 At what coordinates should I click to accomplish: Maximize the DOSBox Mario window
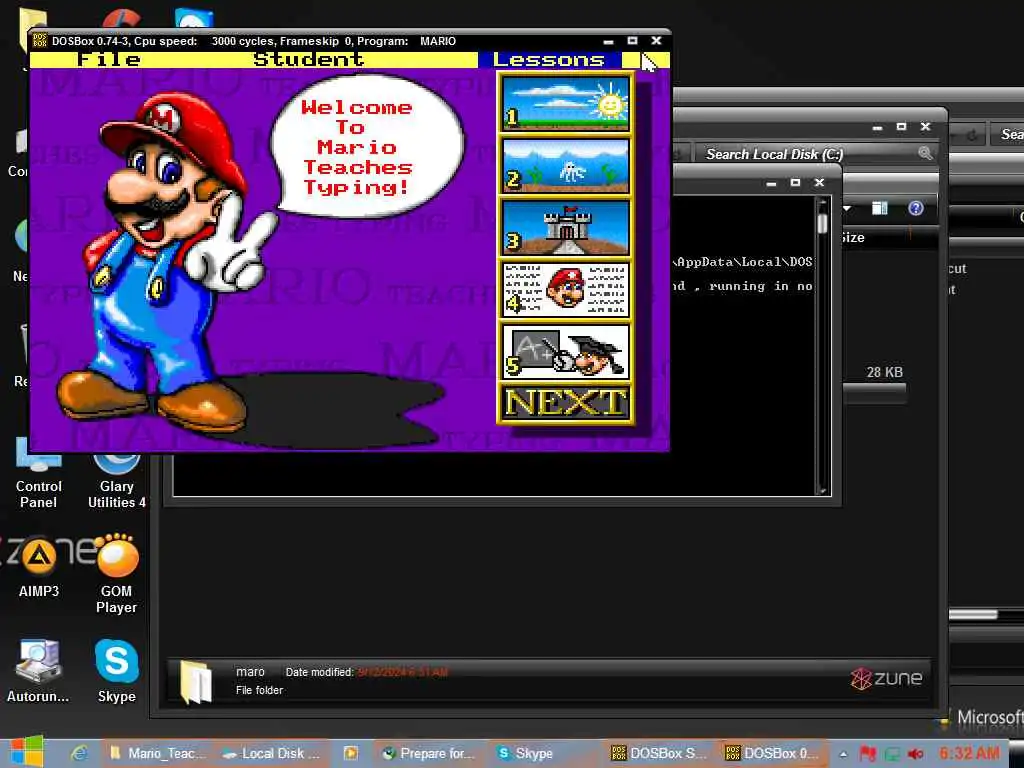[632, 40]
